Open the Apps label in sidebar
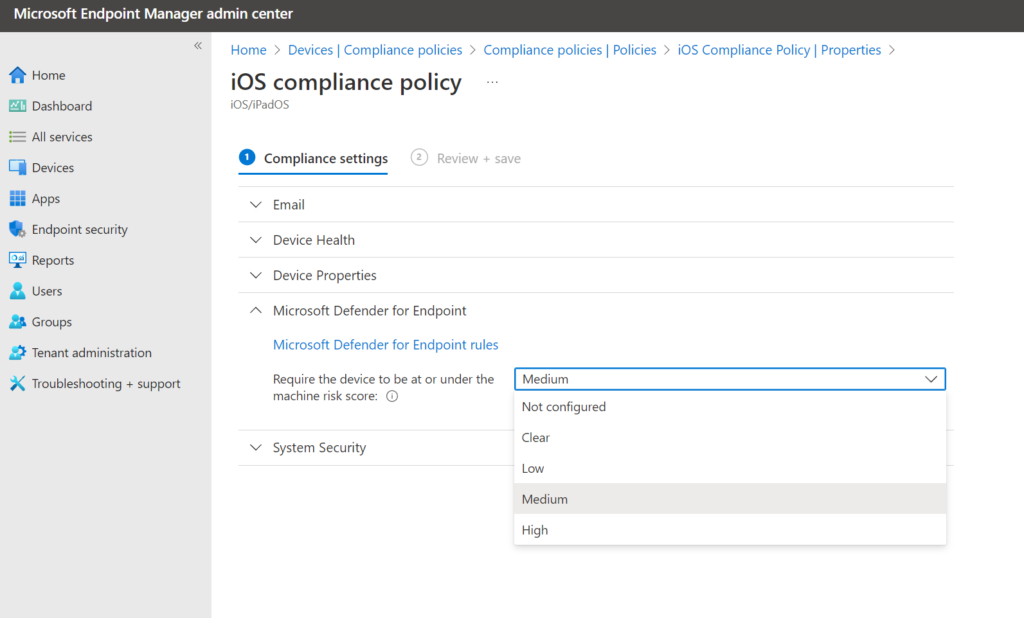The image size is (1024, 618). pos(46,199)
